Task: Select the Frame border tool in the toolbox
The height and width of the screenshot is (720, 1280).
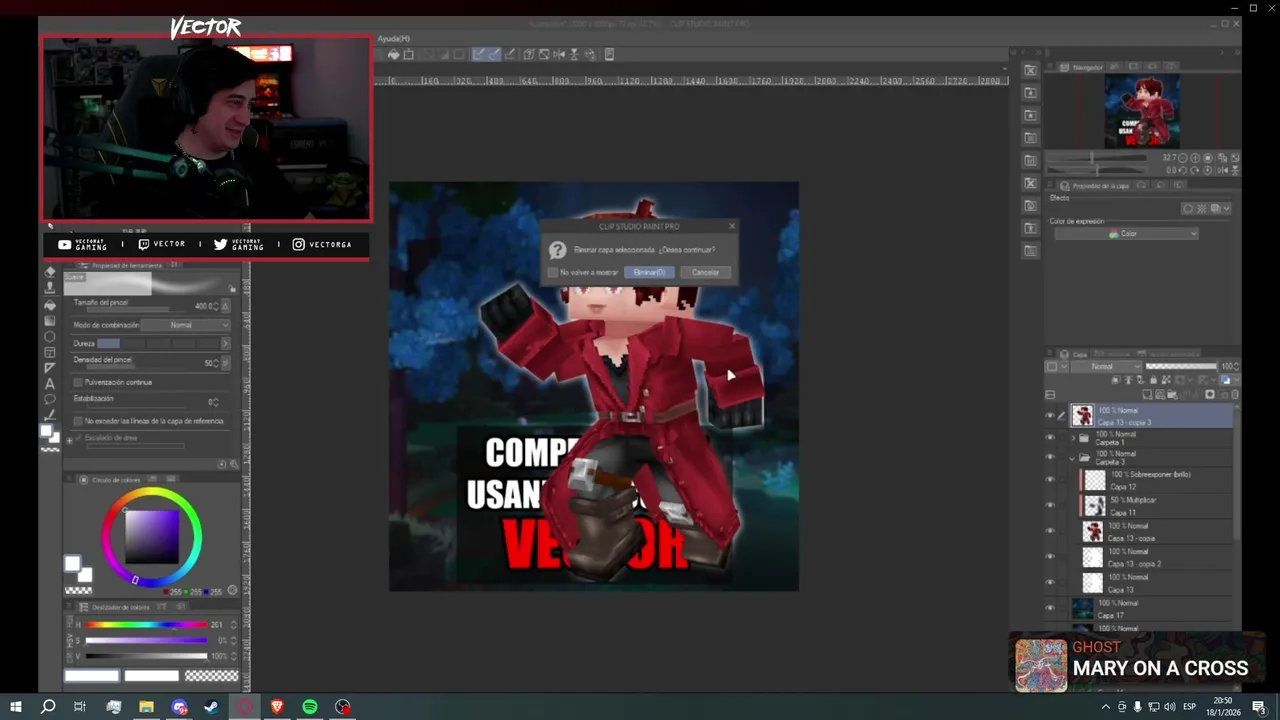Action: click(x=49, y=352)
